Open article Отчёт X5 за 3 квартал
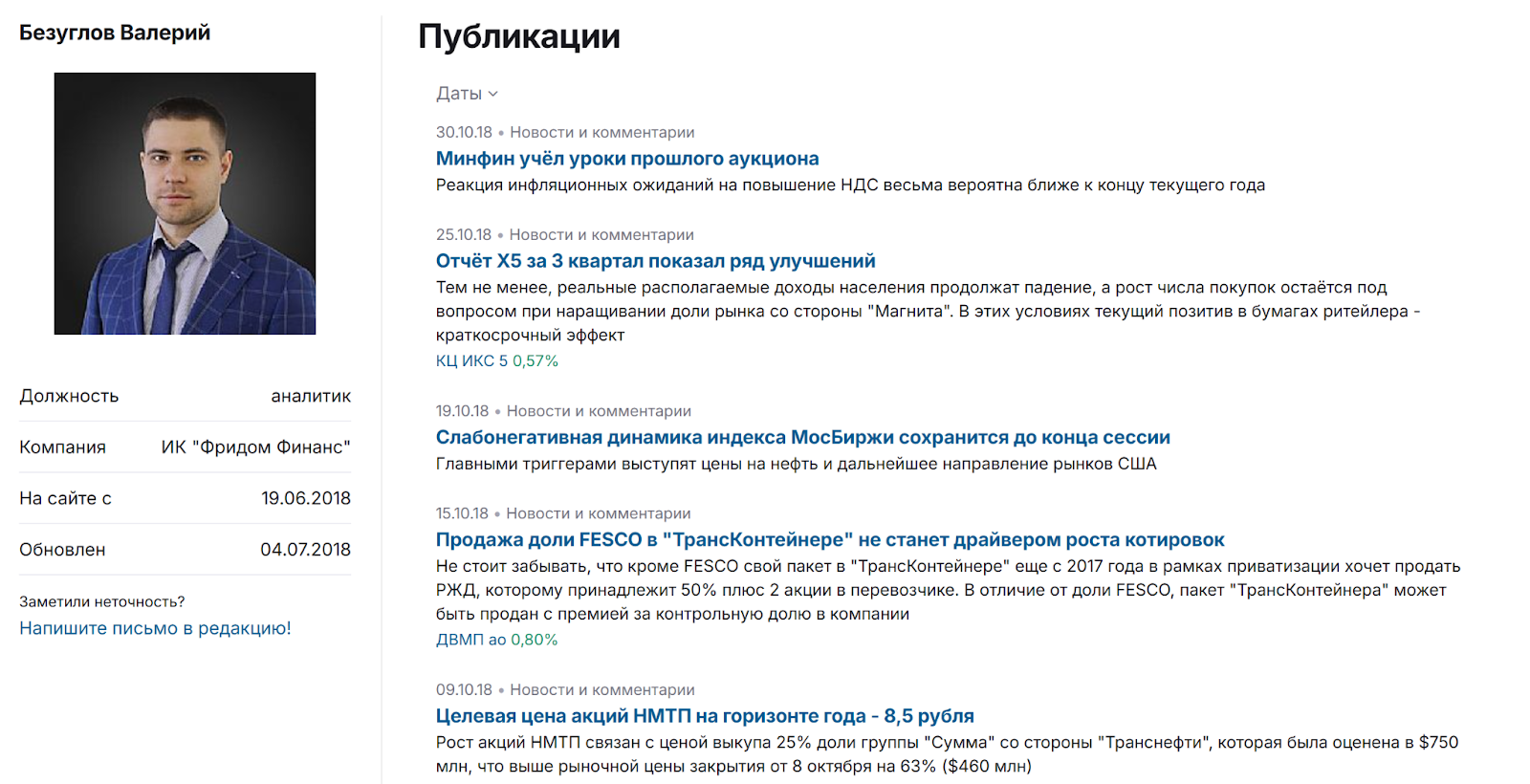1530x784 pixels. (x=656, y=261)
